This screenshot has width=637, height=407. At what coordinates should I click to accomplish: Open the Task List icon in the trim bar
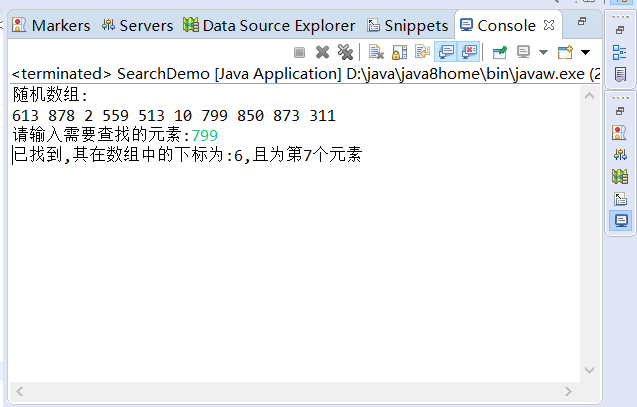click(620, 74)
